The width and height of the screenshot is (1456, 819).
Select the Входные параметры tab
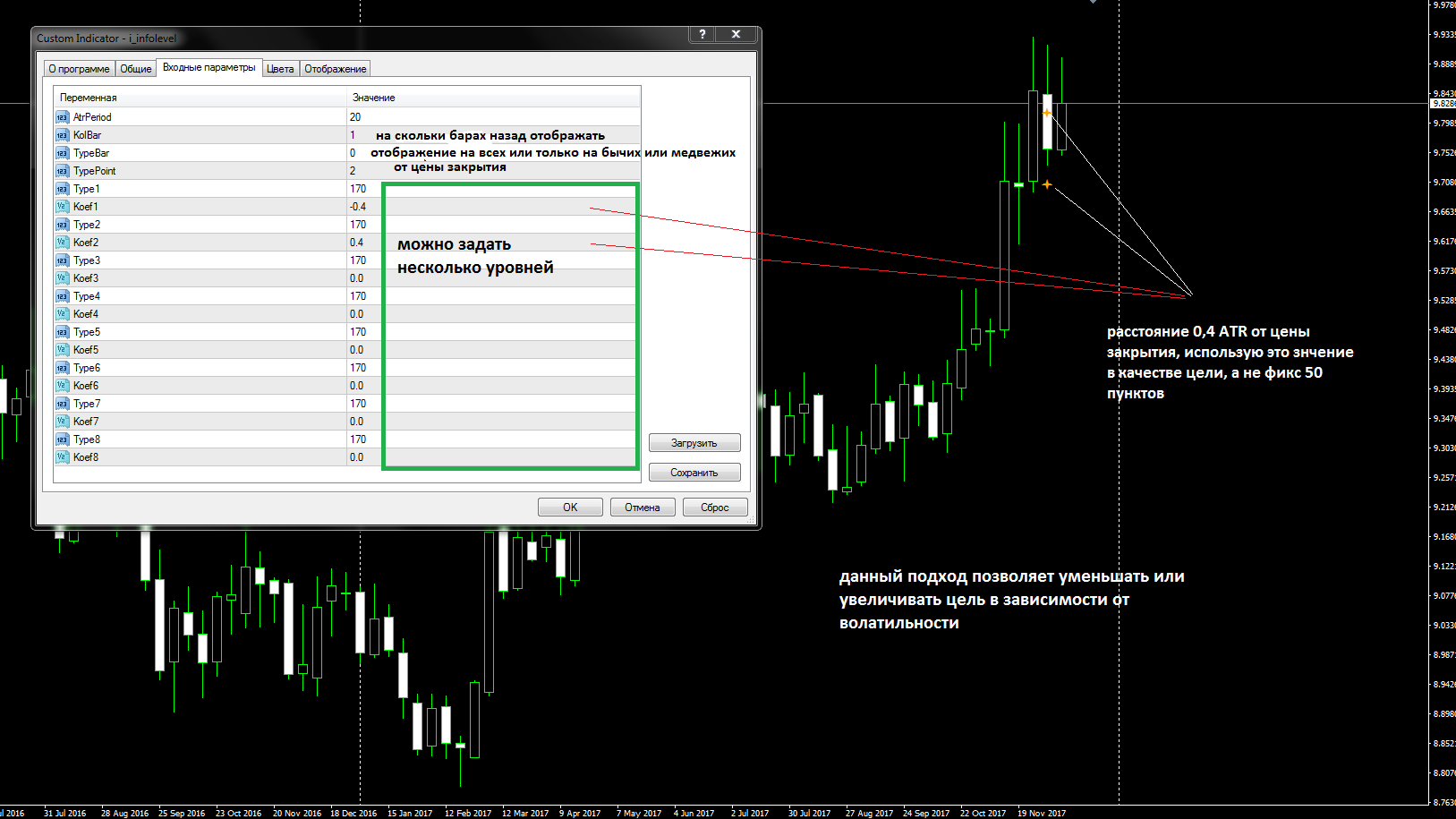click(209, 67)
